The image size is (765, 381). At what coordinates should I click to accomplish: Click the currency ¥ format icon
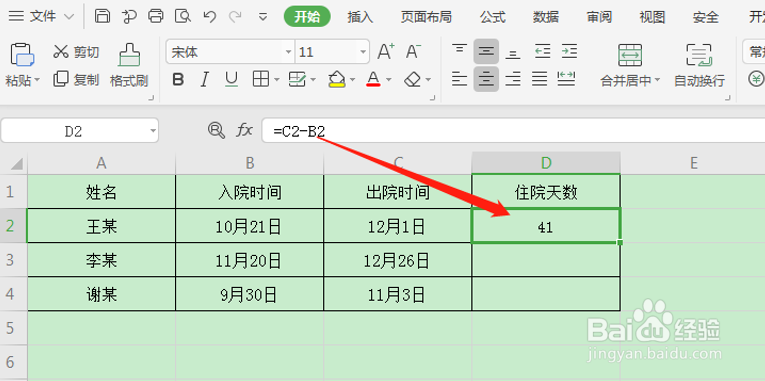point(756,79)
